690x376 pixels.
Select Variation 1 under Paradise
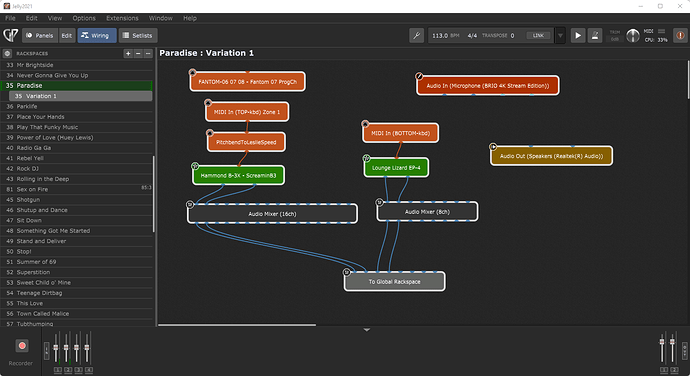pos(81,96)
